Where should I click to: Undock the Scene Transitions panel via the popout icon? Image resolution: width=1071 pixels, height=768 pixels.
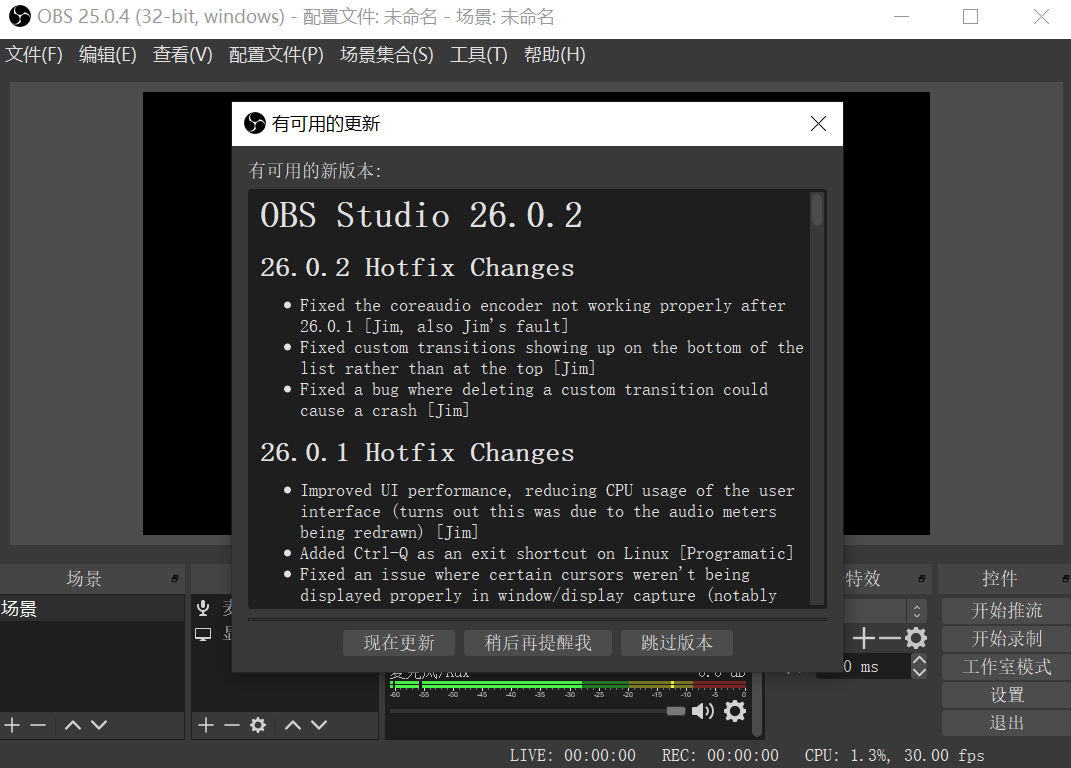point(921,579)
